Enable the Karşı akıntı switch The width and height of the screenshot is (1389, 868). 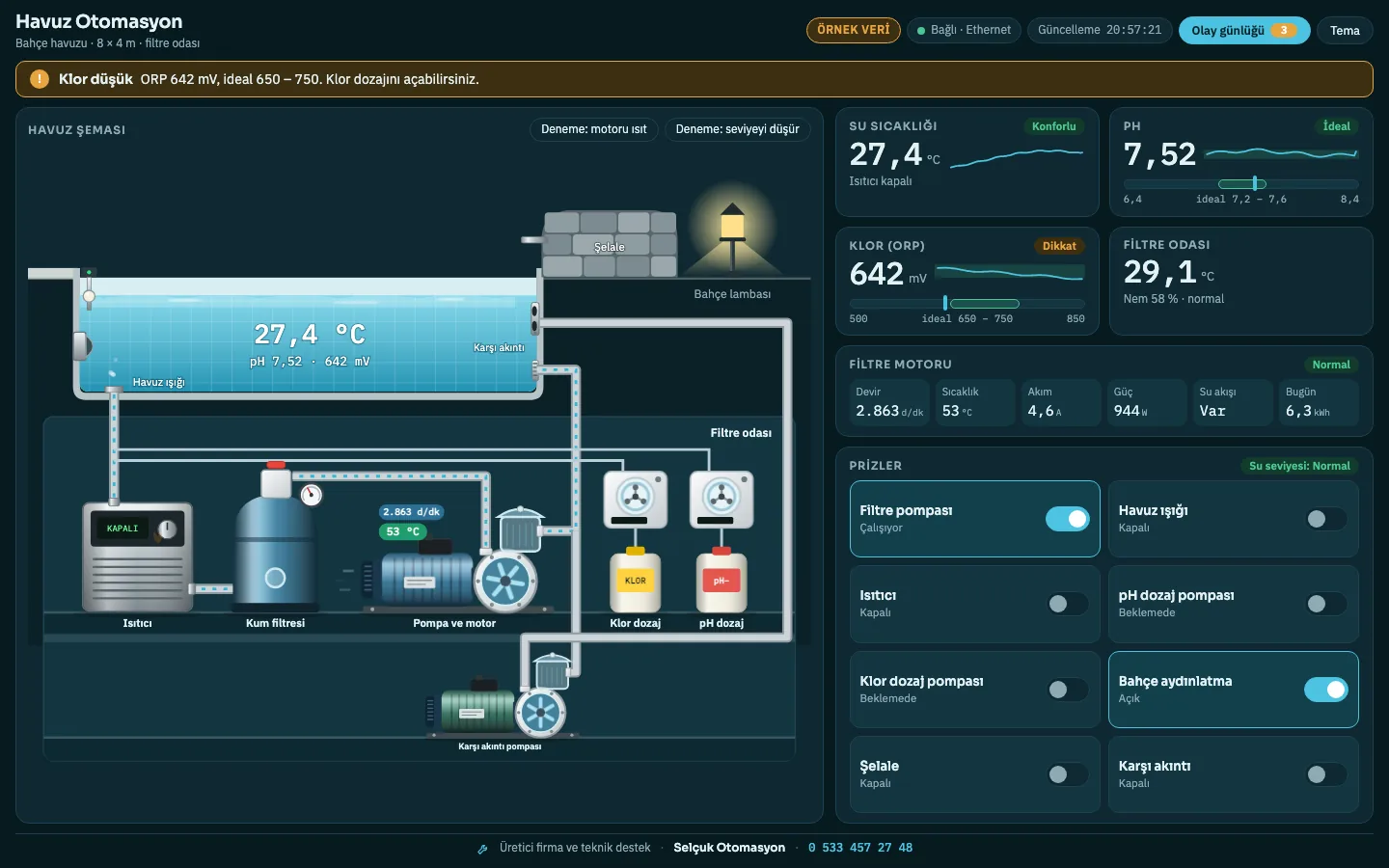[1325, 774]
